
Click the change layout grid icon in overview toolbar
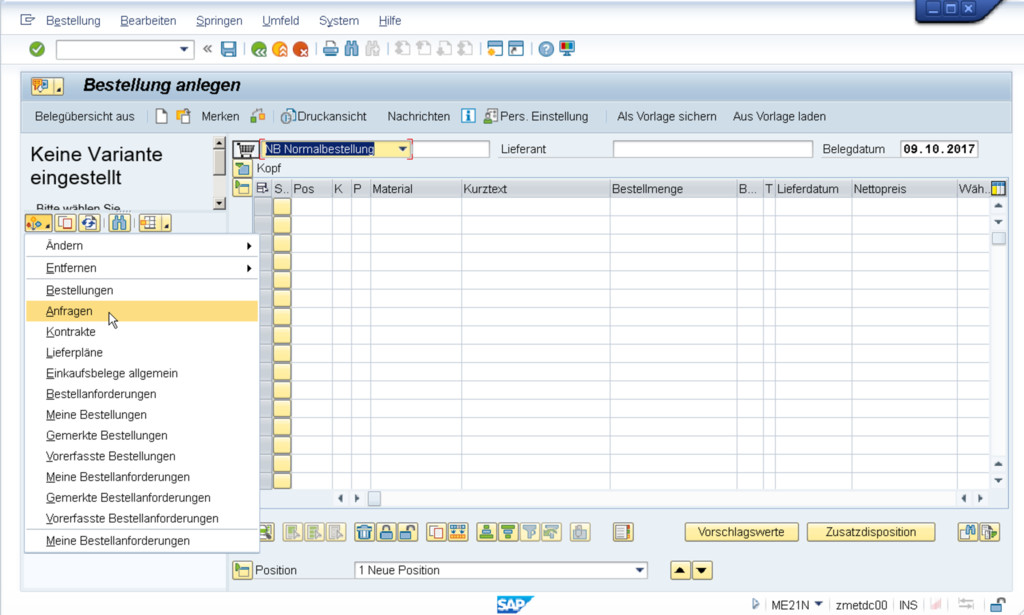pos(155,223)
